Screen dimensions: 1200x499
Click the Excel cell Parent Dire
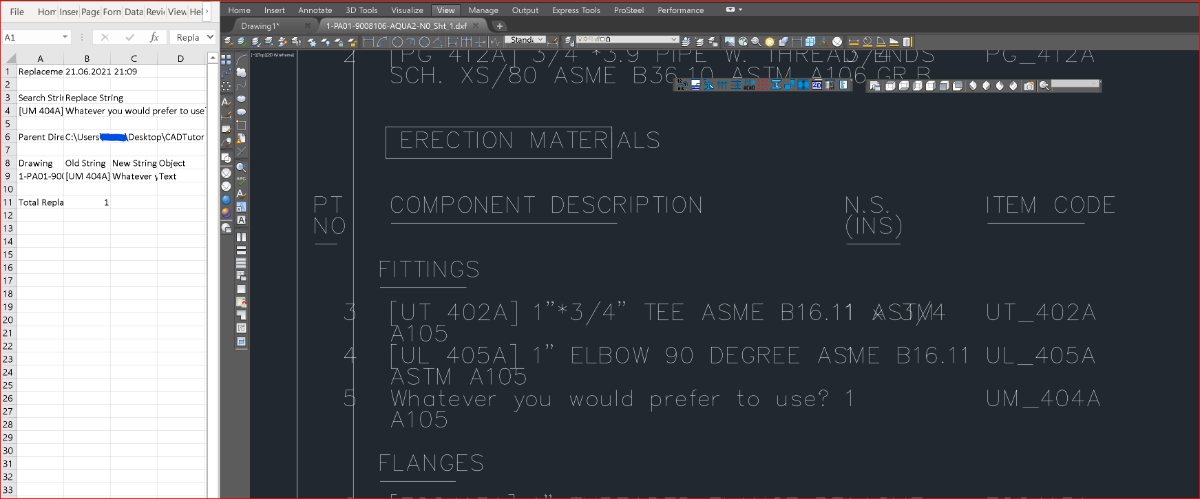point(40,137)
